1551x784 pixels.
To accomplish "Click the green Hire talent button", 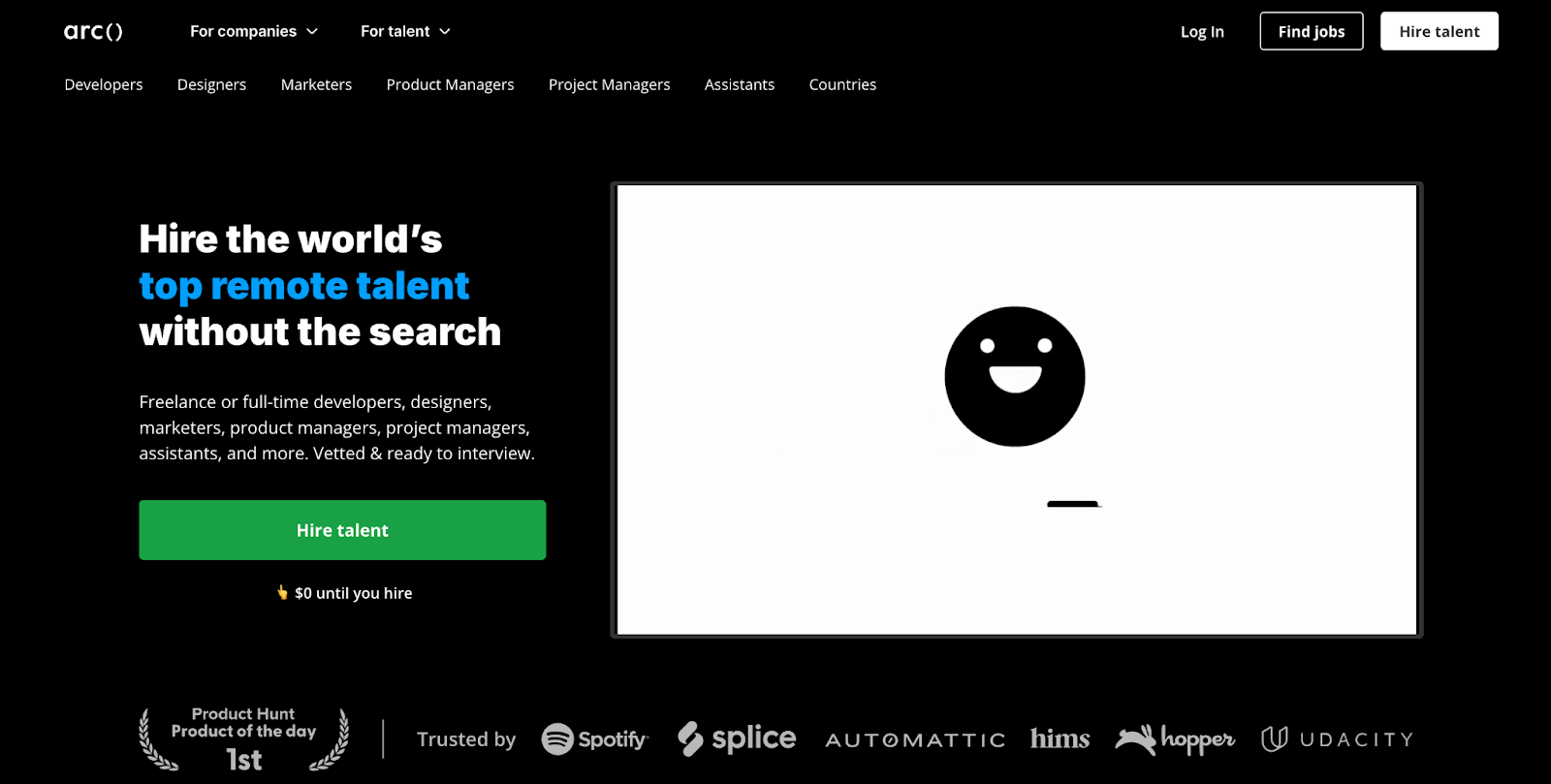I will click(x=342, y=530).
